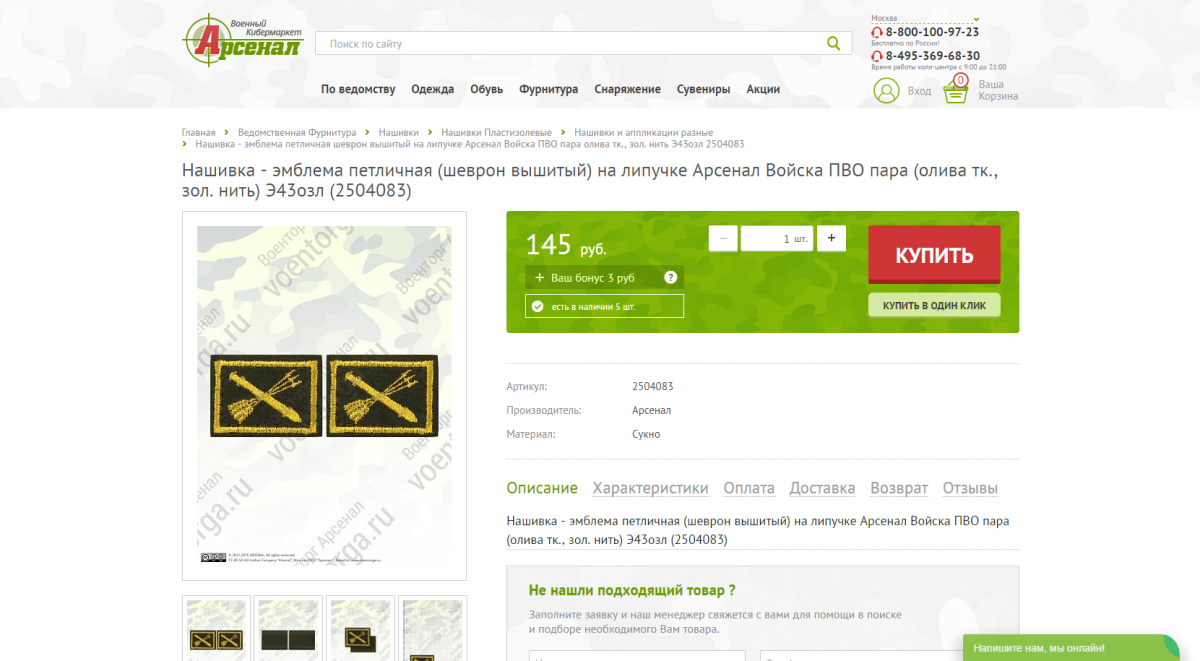Open the Фурнитура menu
This screenshot has height=661, width=1200.
click(x=548, y=89)
